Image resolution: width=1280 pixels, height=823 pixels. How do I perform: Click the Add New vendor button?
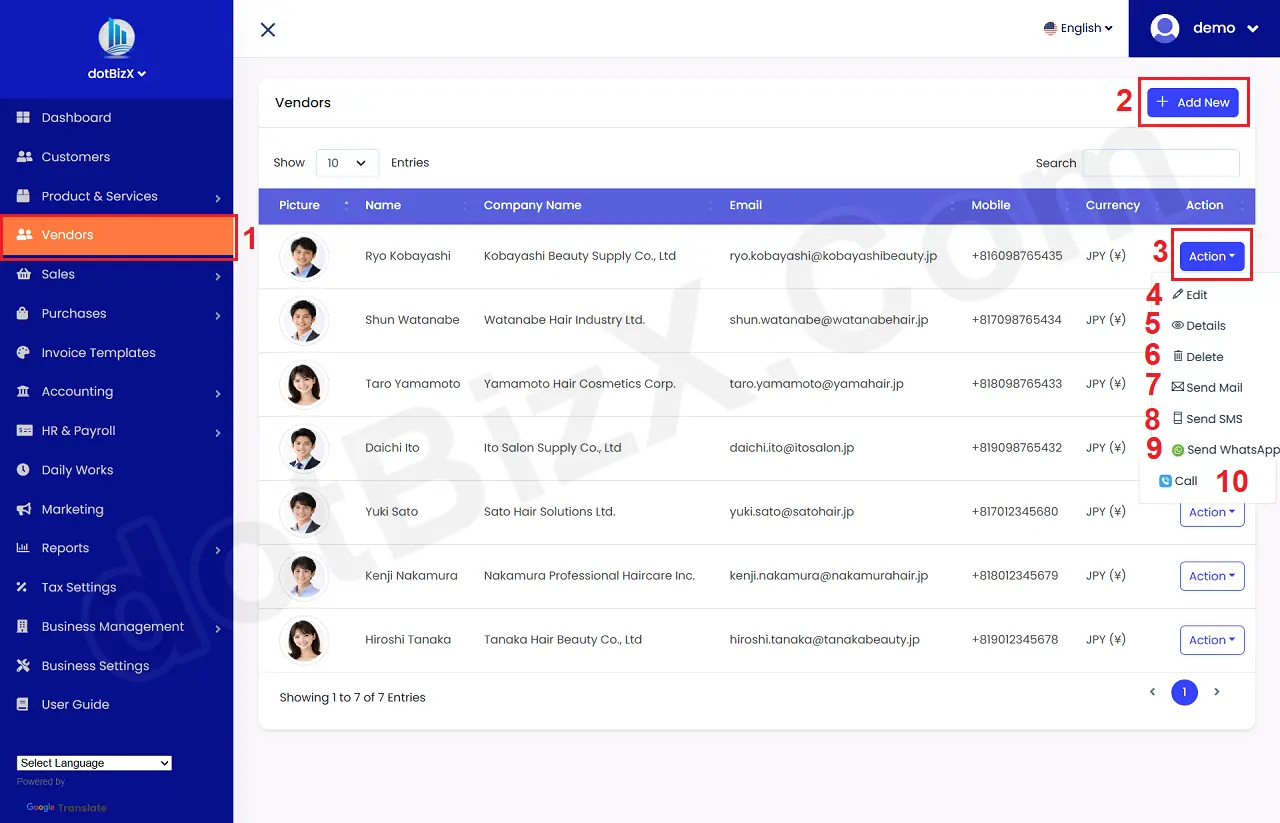(x=1193, y=101)
